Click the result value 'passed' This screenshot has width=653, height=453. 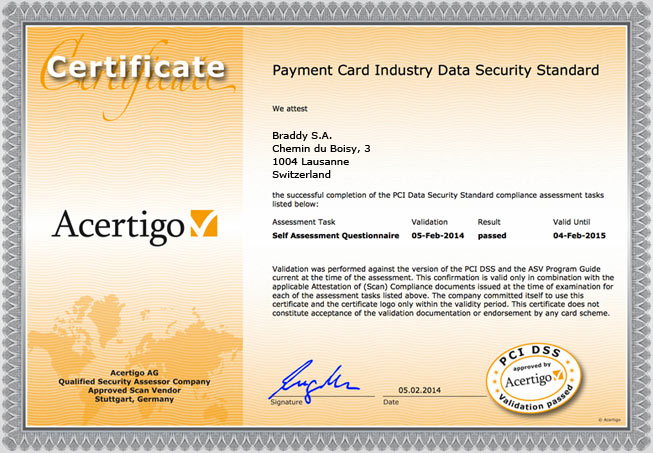pos(492,236)
